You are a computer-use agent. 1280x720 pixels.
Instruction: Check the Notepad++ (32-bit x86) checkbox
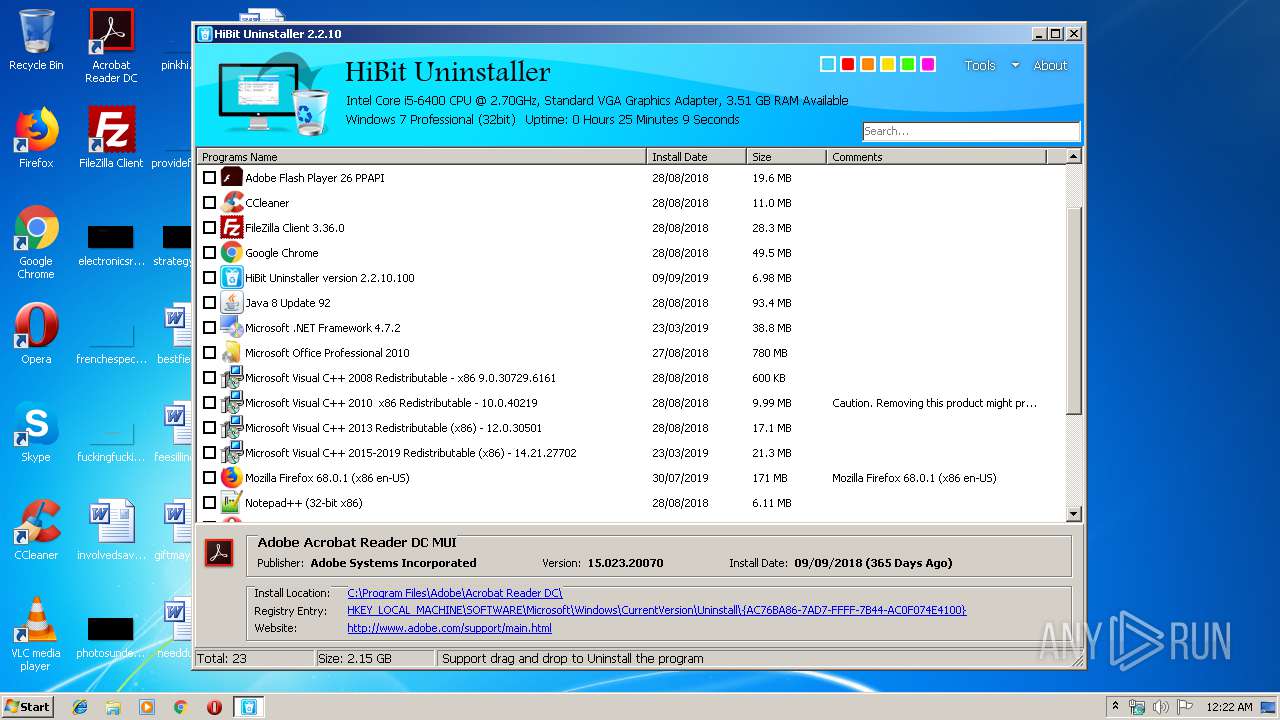point(209,503)
